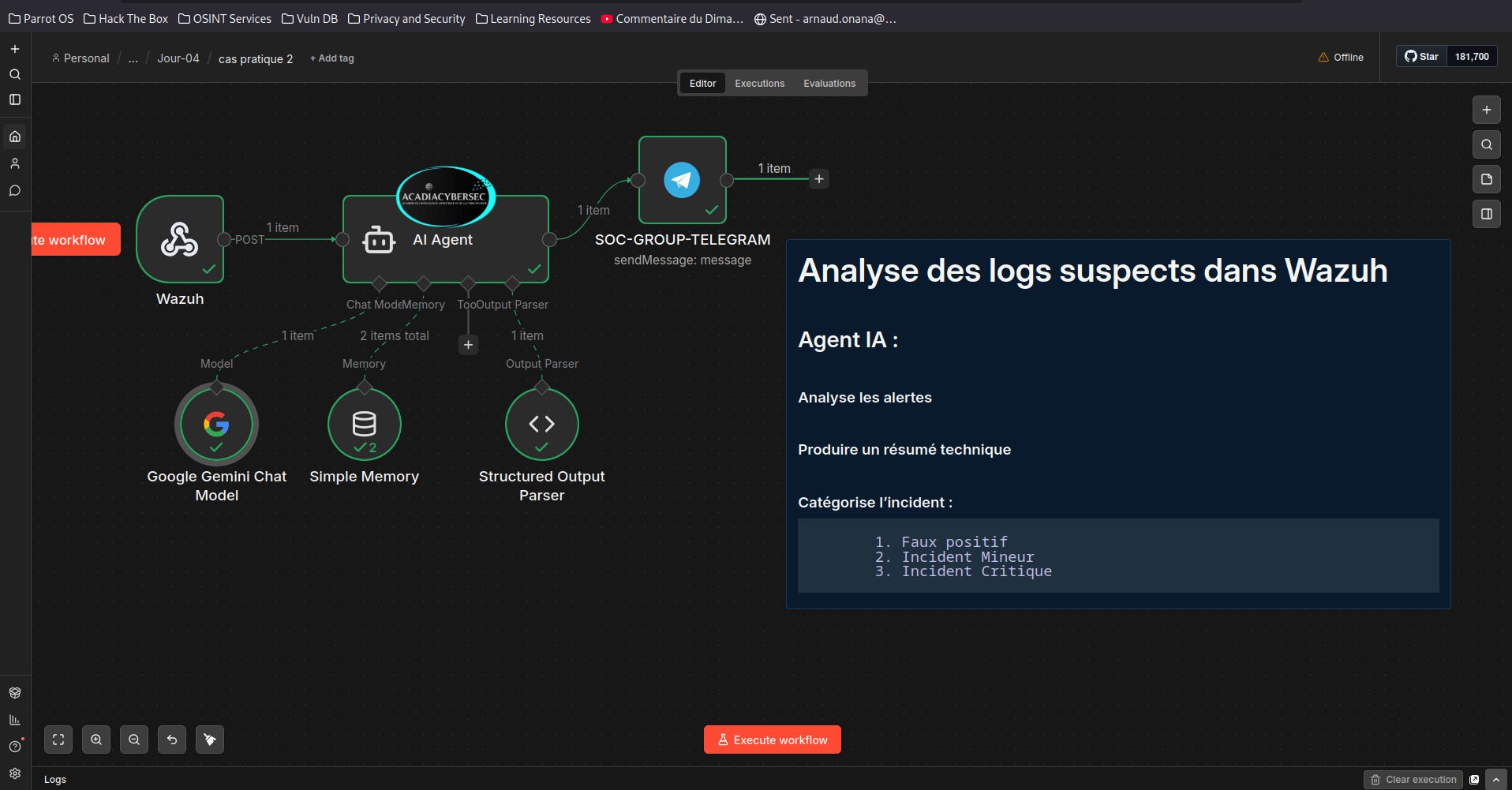Open the Google Gemini Chat Model node
Image resolution: width=1512 pixels, height=790 pixels.
[x=216, y=424]
